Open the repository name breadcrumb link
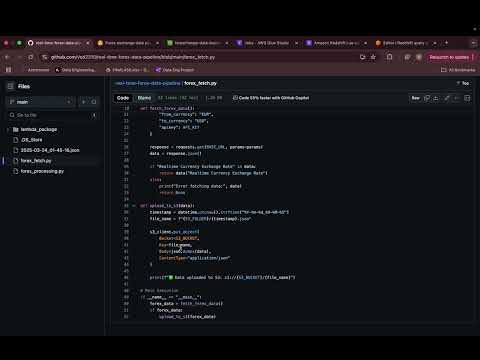 click(x=148, y=83)
